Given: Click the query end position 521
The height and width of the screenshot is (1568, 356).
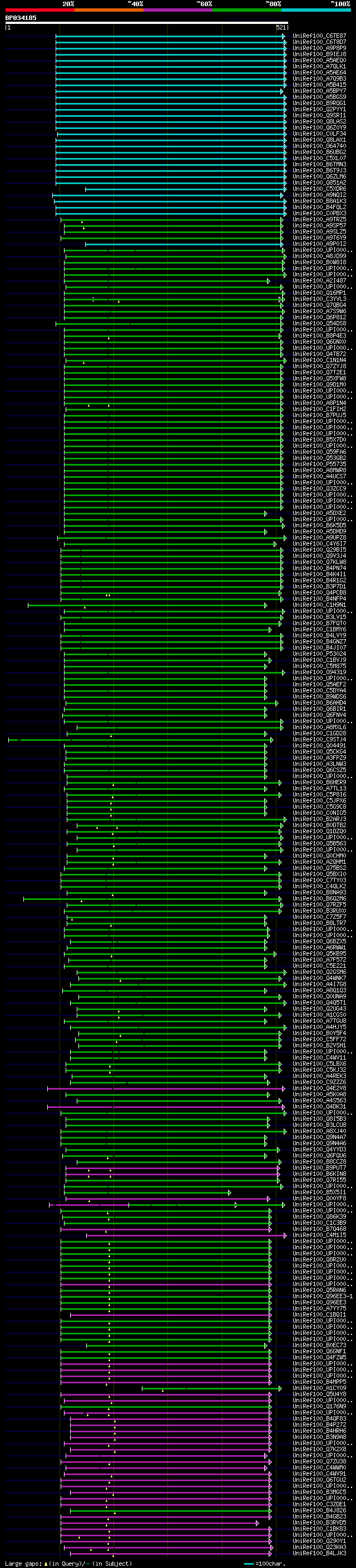Looking at the screenshot, I should click(280, 27).
